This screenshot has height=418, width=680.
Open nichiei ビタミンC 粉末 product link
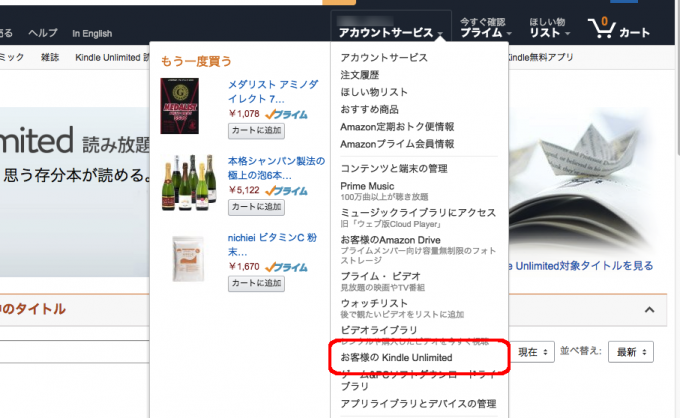click(272, 245)
